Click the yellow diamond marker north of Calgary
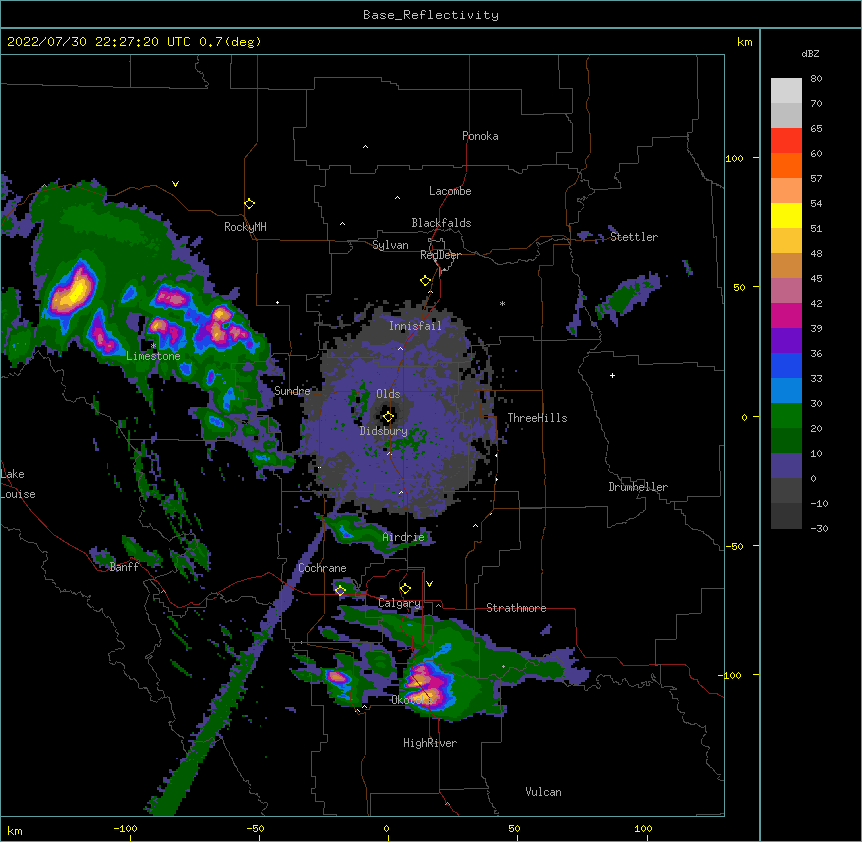862x842 pixels. click(x=405, y=589)
